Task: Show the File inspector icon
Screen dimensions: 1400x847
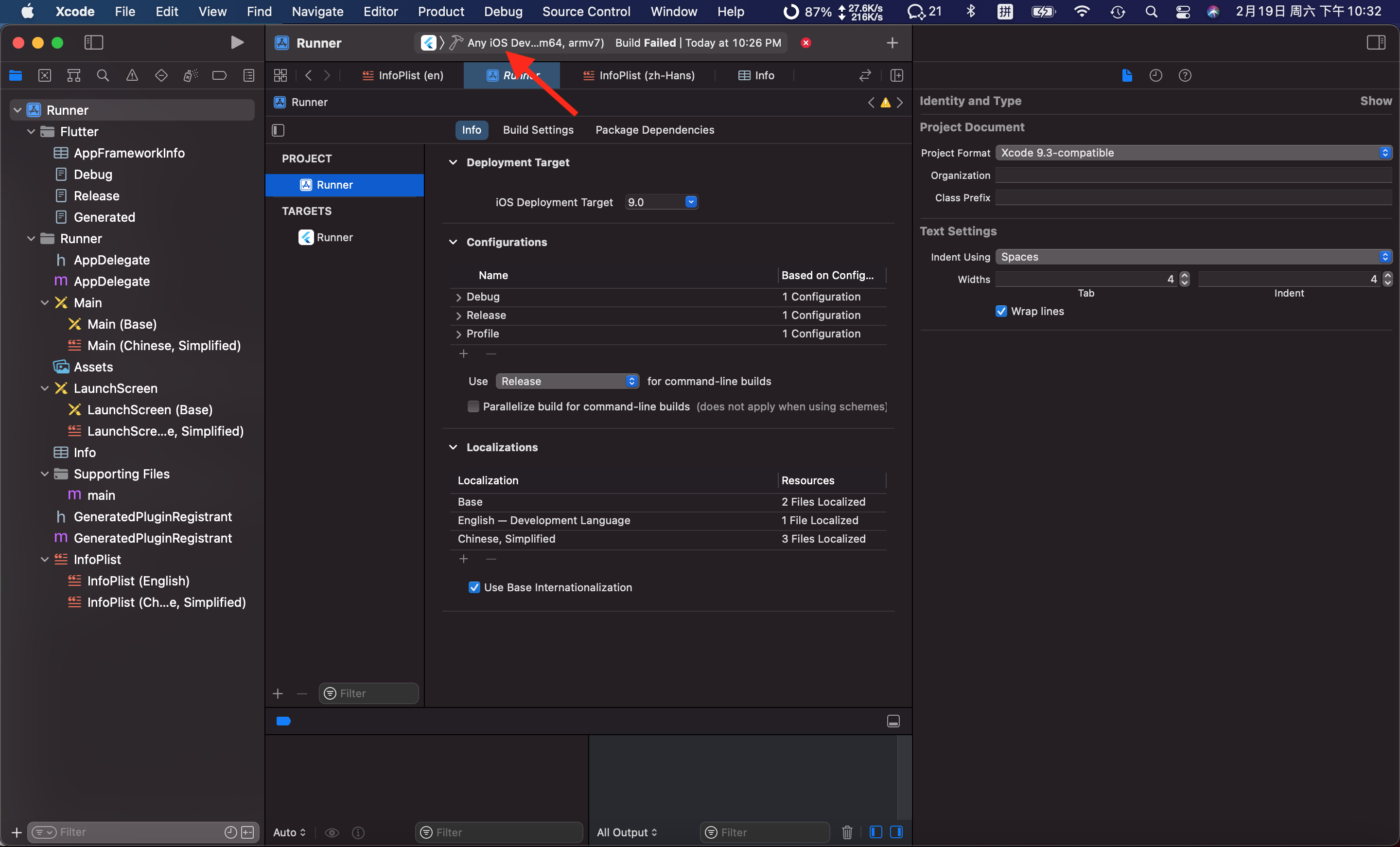Action: tap(1127, 75)
